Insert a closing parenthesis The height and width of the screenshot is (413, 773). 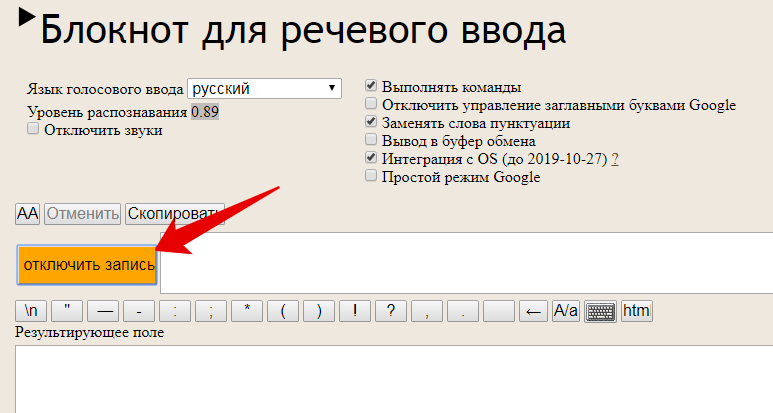coord(319,311)
